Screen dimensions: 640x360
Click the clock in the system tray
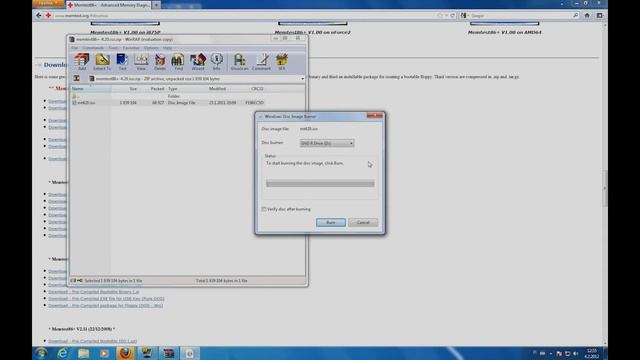(591, 353)
